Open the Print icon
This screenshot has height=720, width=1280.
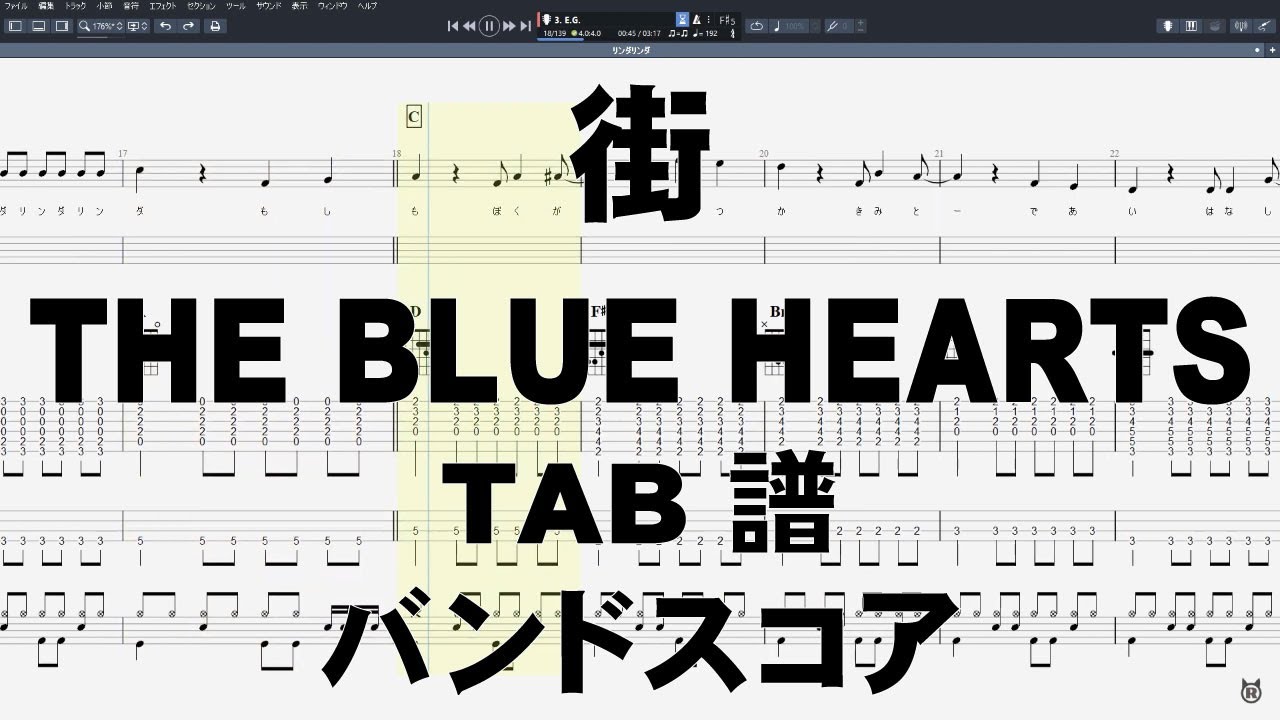[x=215, y=26]
